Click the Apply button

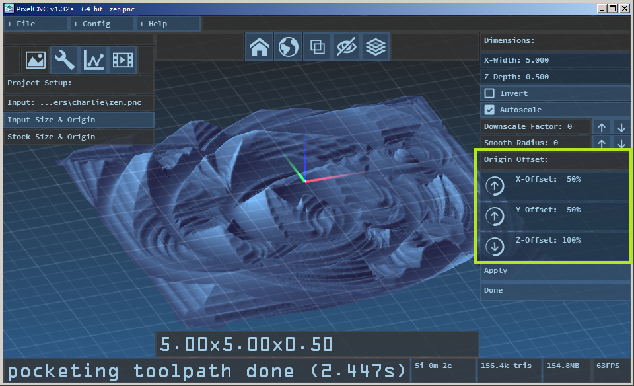[555, 271]
